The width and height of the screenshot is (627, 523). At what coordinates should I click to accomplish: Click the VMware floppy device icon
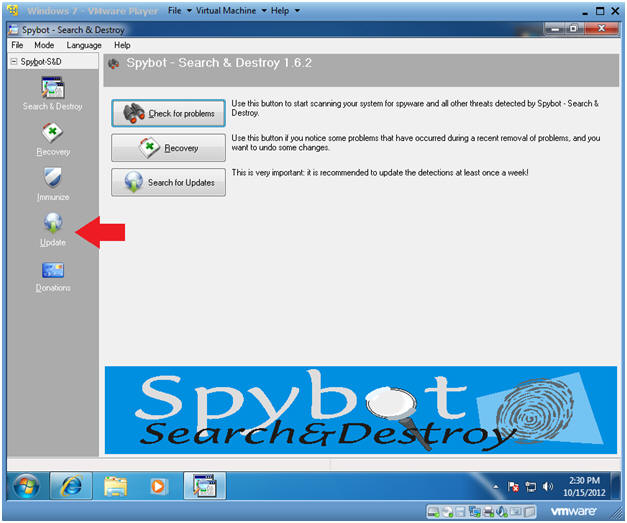pos(461,511)
